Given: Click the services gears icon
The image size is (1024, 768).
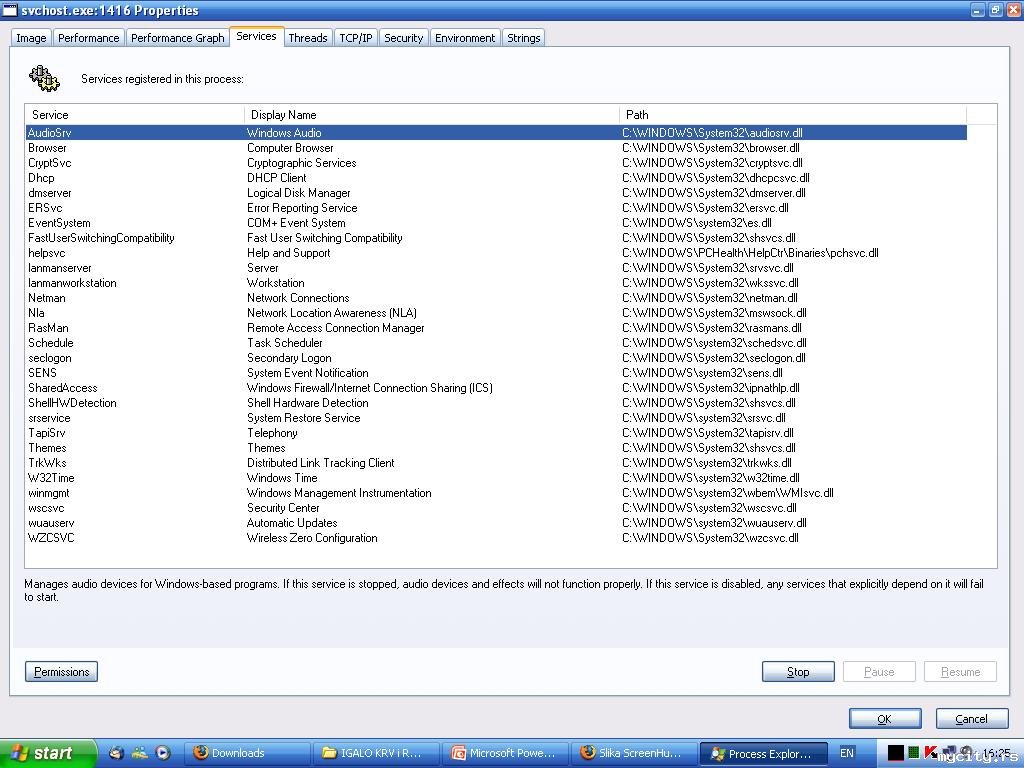Looking at the screenshot, I should tap(44, 79).
